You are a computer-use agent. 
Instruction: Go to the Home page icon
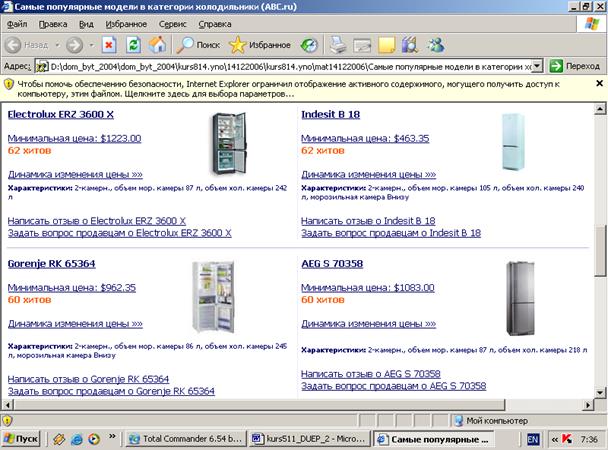click(x=157, y=44)
